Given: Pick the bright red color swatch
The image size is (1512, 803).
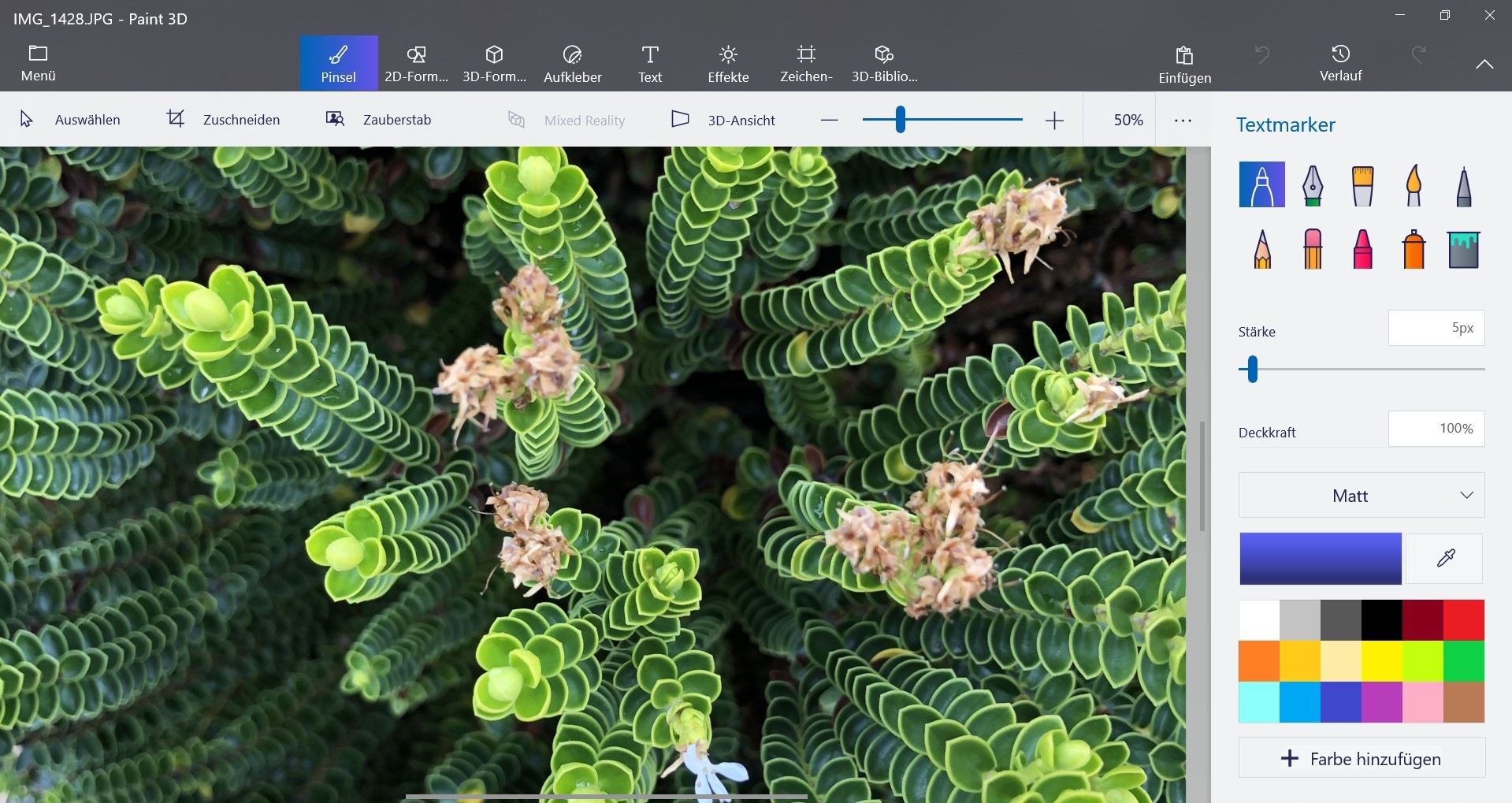Looking at the screenshot, I should pos(1464,620).
